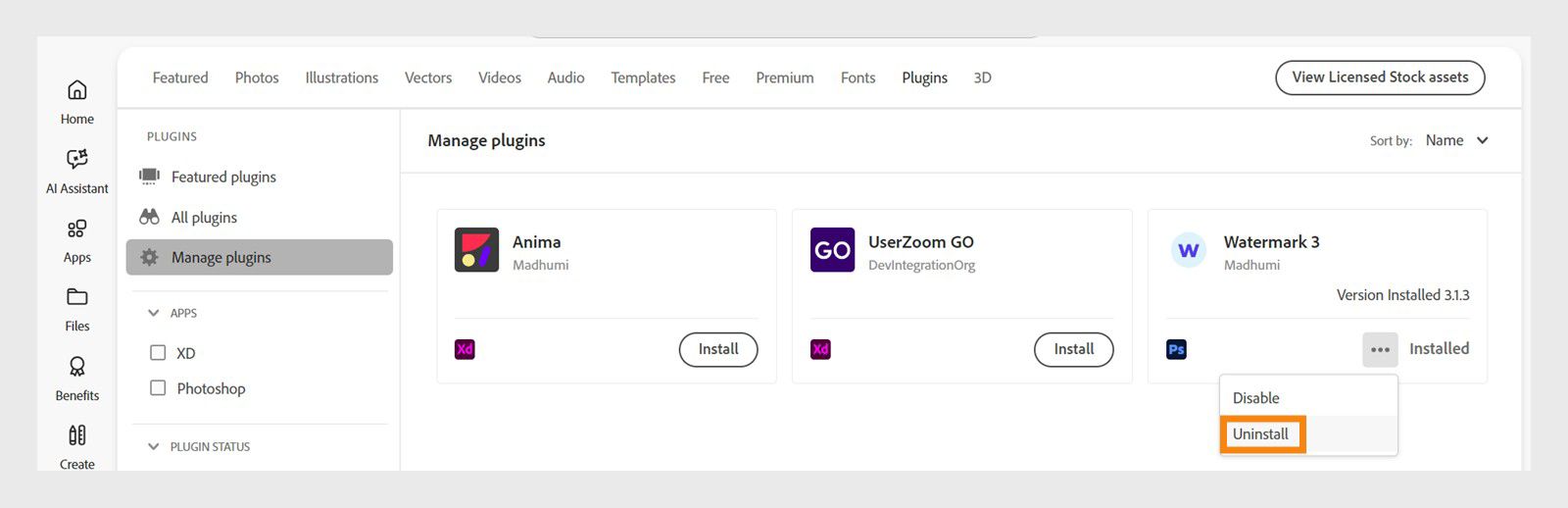The width and height of the screenshot is (1568, 508).
Task: Click the XD badge on UserZoom GO card
Action: point(820,349)
